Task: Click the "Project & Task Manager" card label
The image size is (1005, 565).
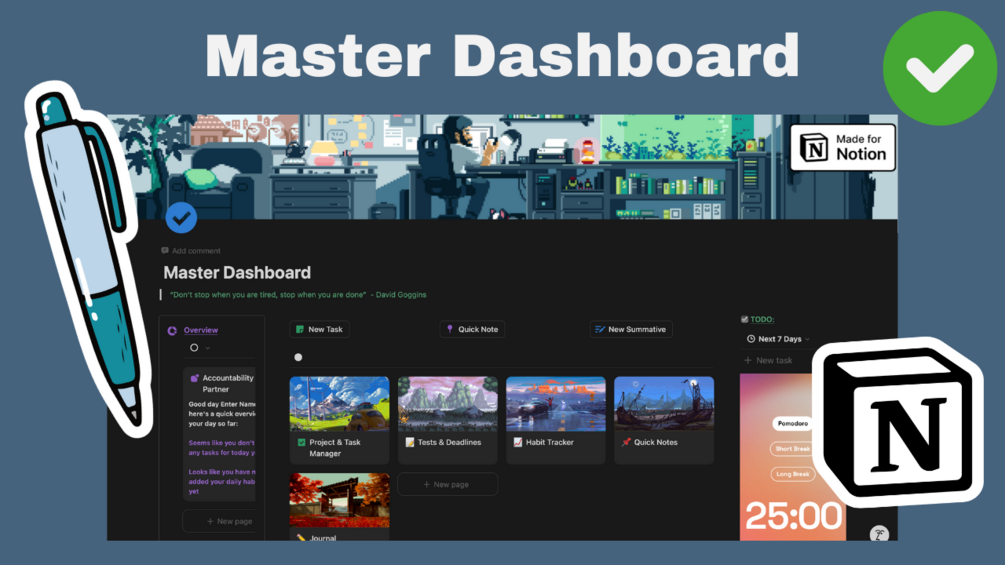Action: pos(335,448)
